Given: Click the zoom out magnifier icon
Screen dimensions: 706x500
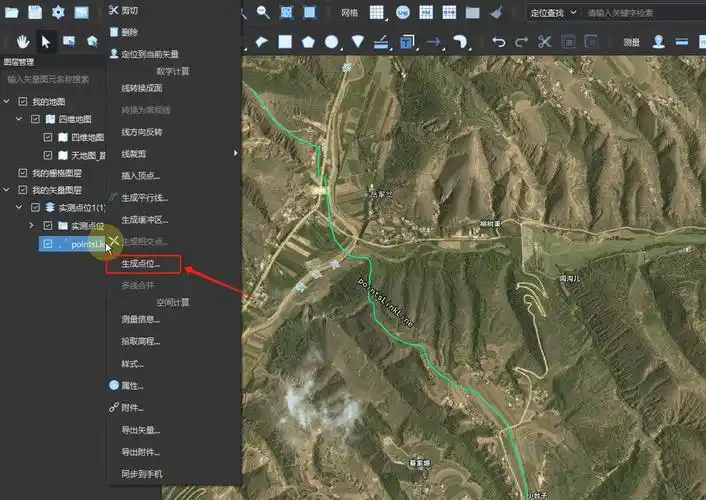Looking at the screenshot, I should [263, 13].
